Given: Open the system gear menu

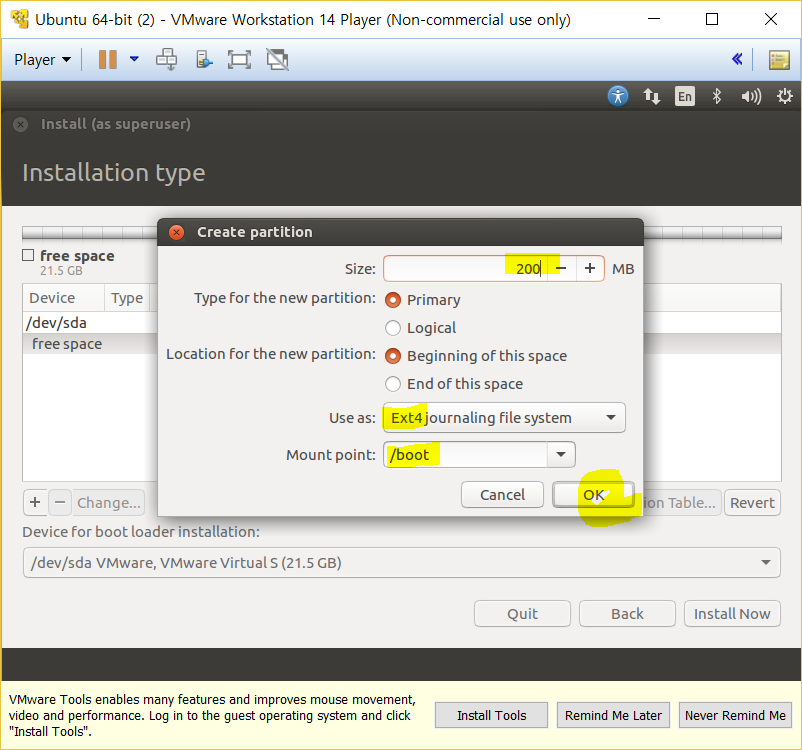Looking at the screenshot, I should coord(784,96).
